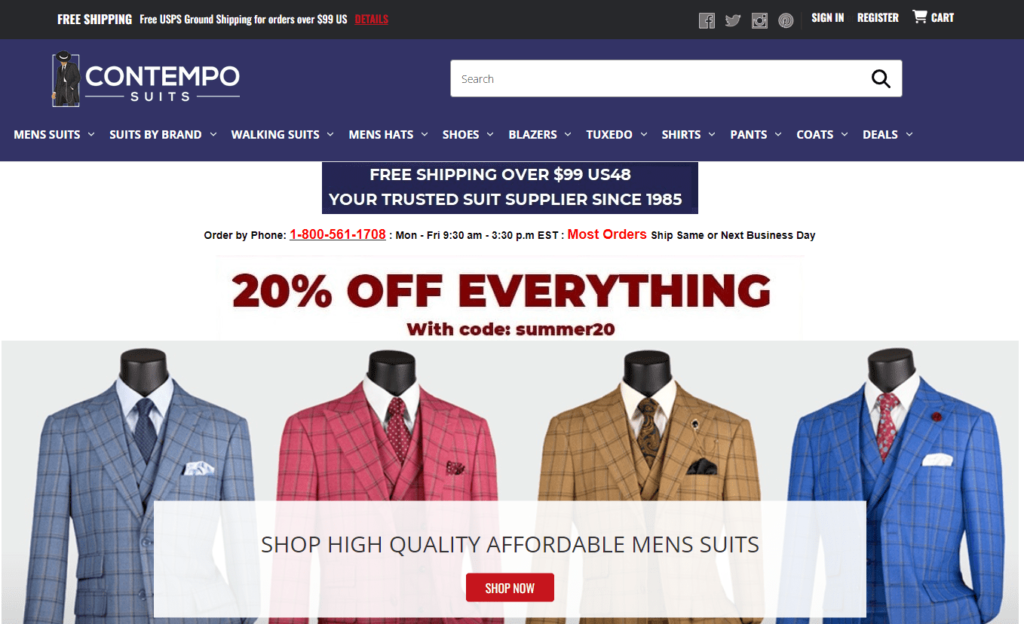Open the Instagram camera icon
Screen dimensions: 1024x624
pos(759,21)
